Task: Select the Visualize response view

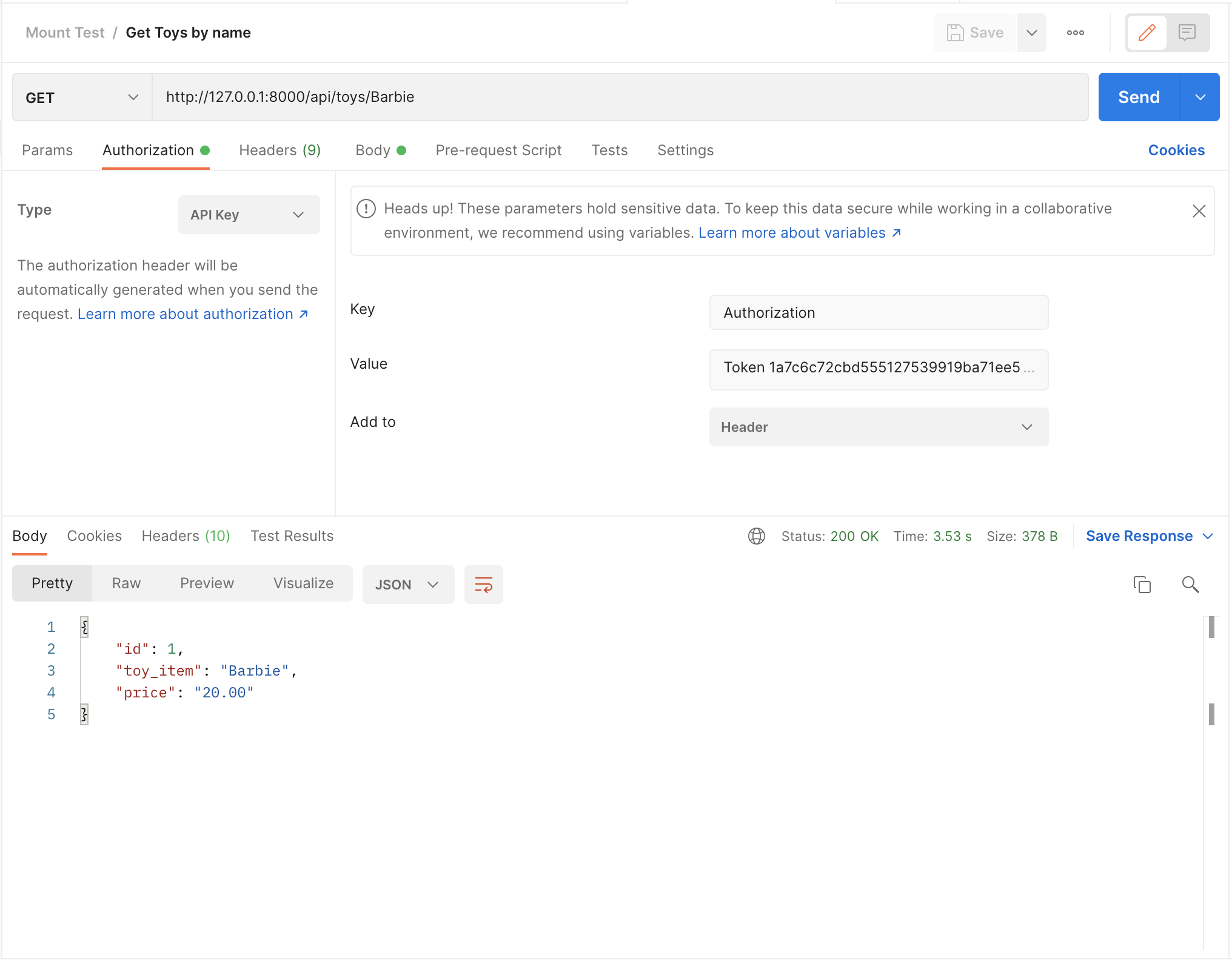Action: 303,583
